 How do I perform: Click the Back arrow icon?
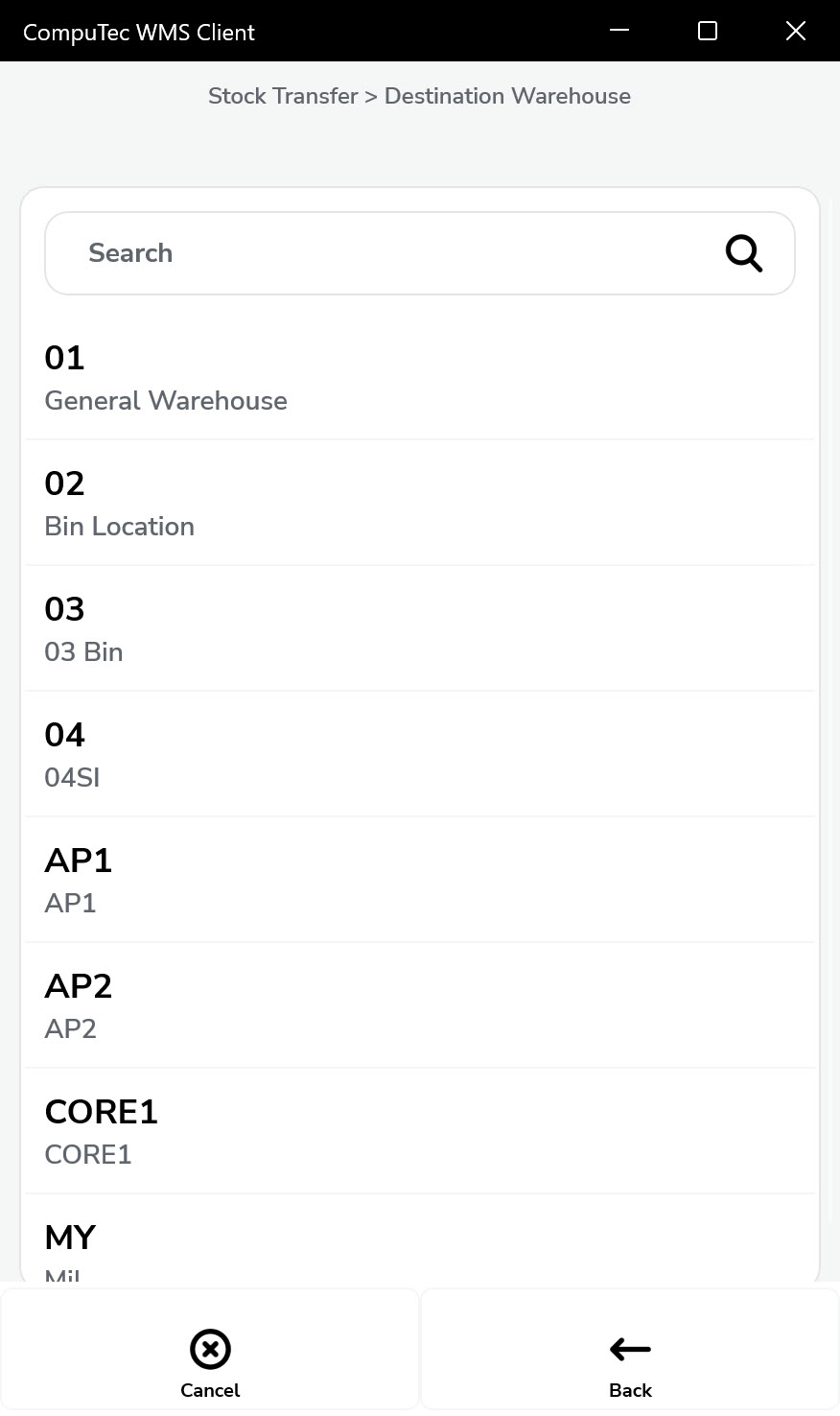[x=630, y=1349]
